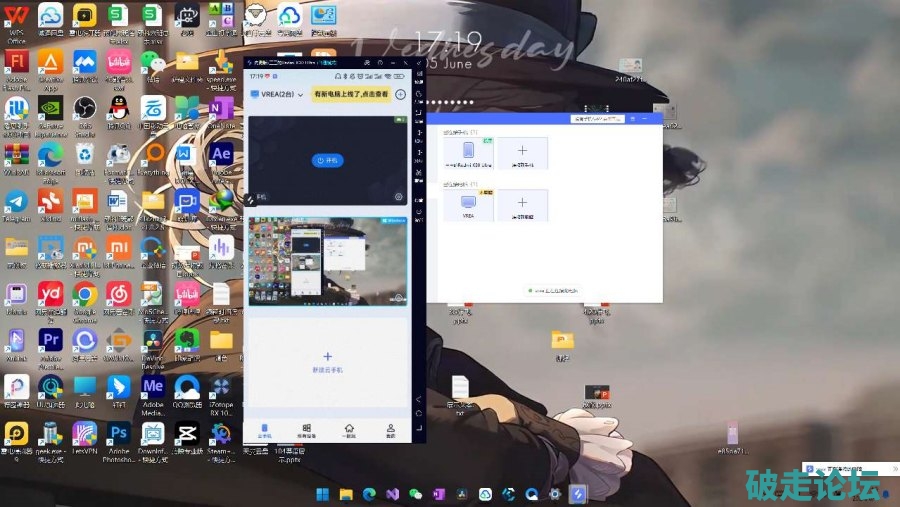Viewport: 900px width, 507px height.
Task: Click the add tile next to the VREA computer
Action: (x=522, y=205)
